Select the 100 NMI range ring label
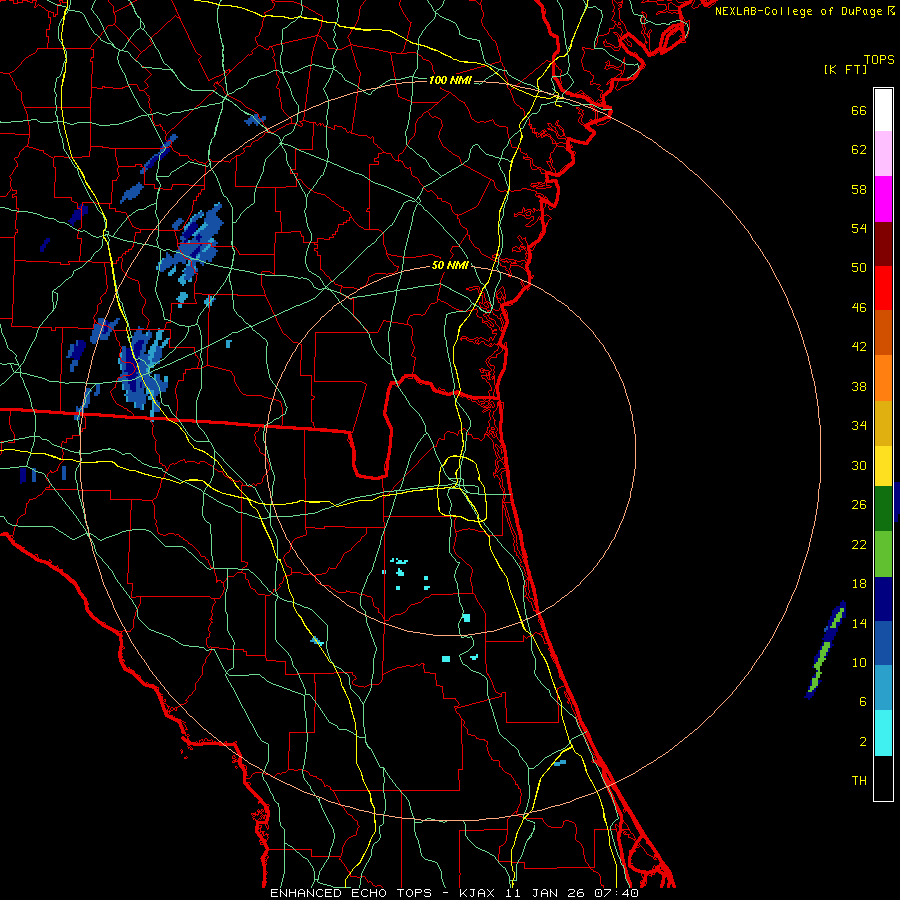Screen dimensions: 900x900 [x=450, y=80]
